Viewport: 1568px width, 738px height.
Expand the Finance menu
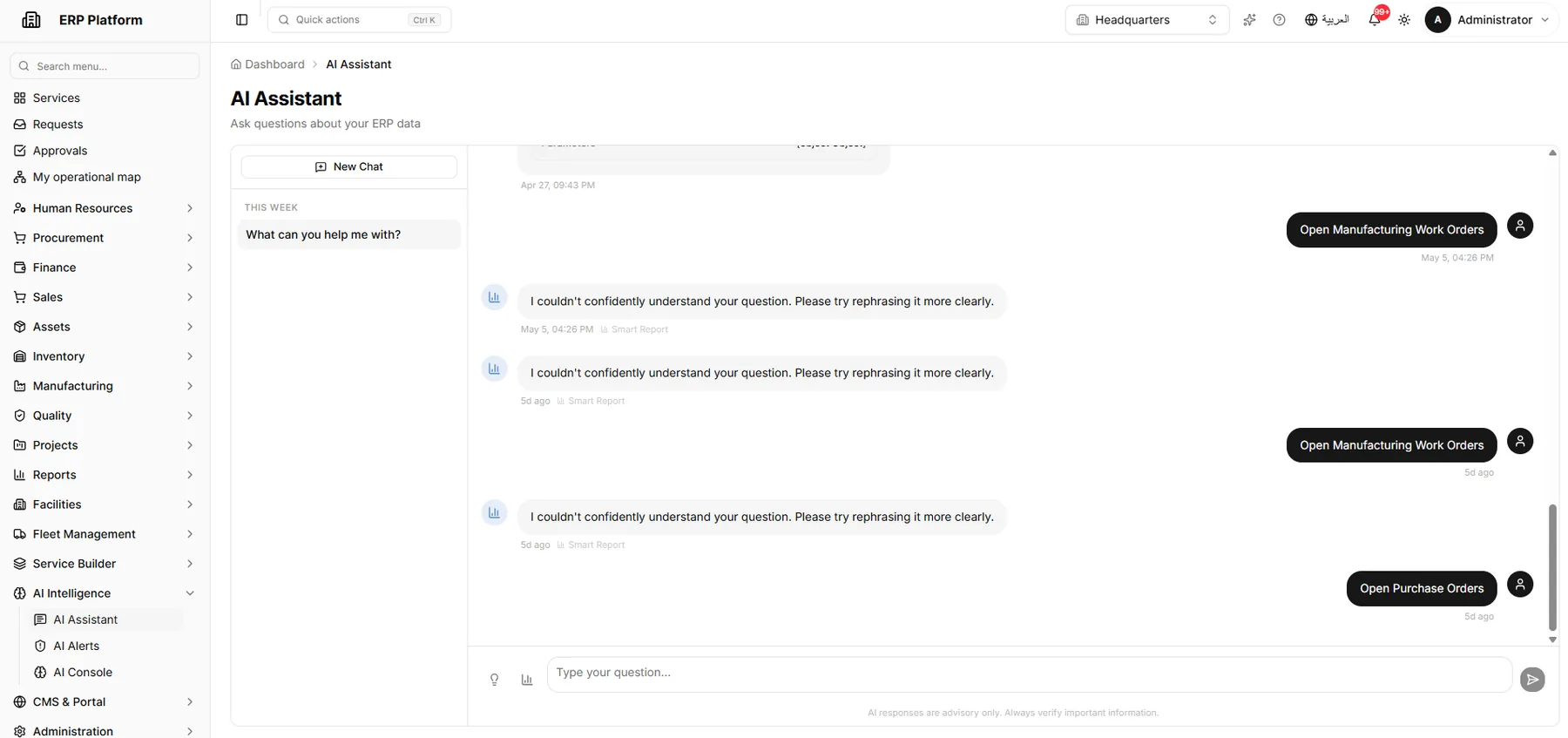105,267
